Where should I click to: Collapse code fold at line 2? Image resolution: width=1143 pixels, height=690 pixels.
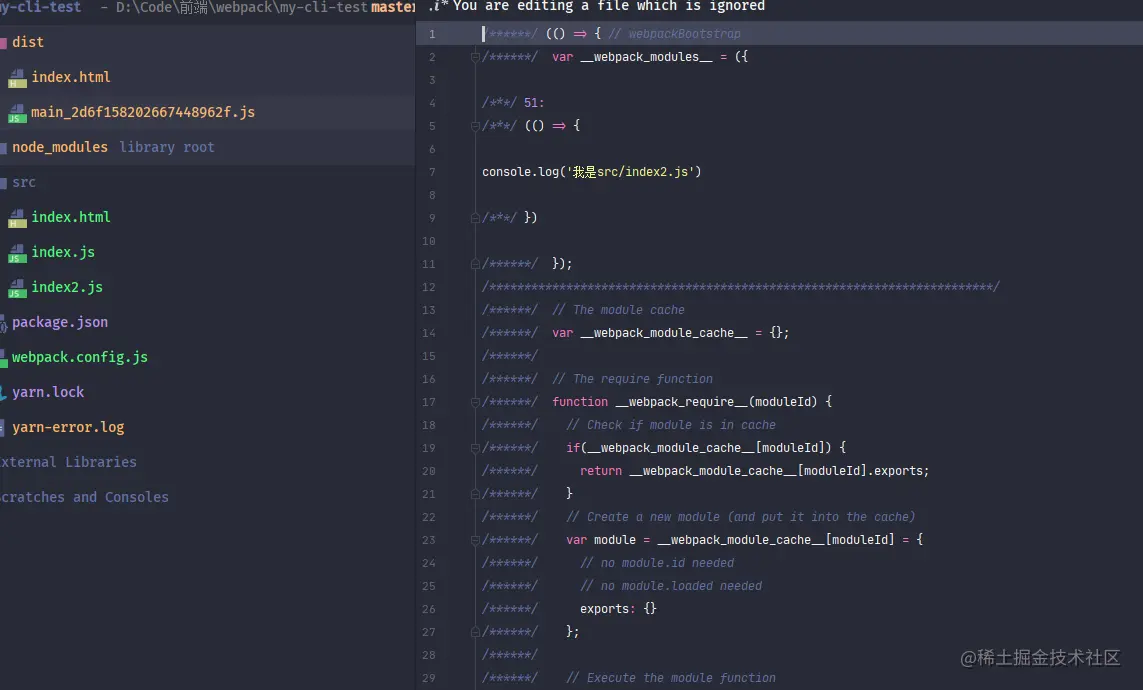475,57
